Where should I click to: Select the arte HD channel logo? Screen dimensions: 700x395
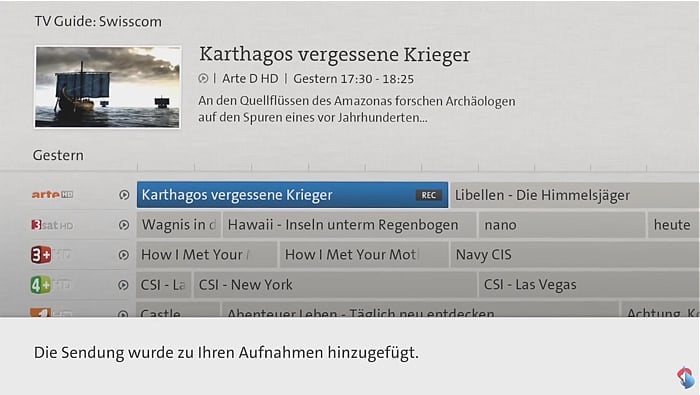tap(52, 195)
